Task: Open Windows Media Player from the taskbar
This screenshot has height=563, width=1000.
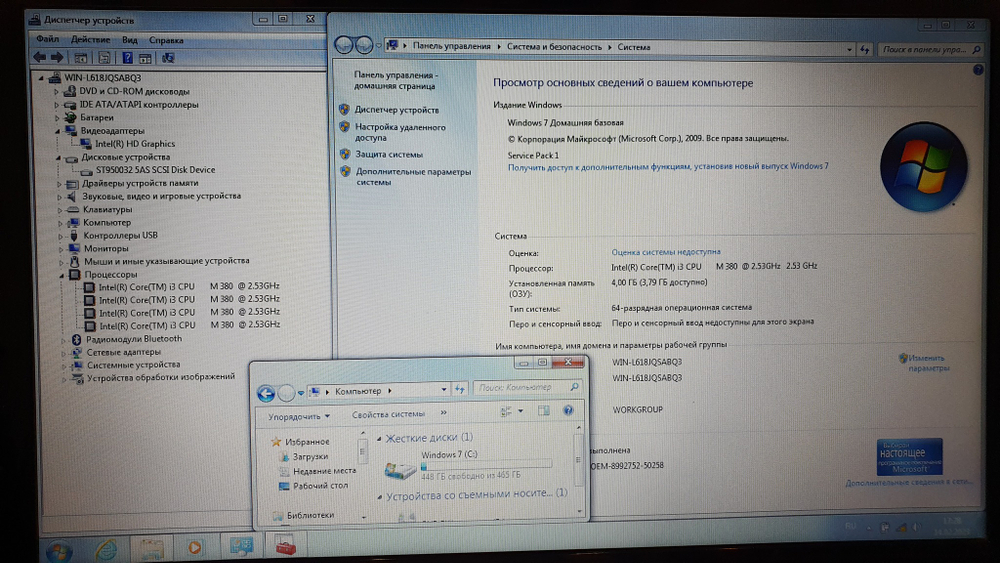Action: tap(195, 547)
